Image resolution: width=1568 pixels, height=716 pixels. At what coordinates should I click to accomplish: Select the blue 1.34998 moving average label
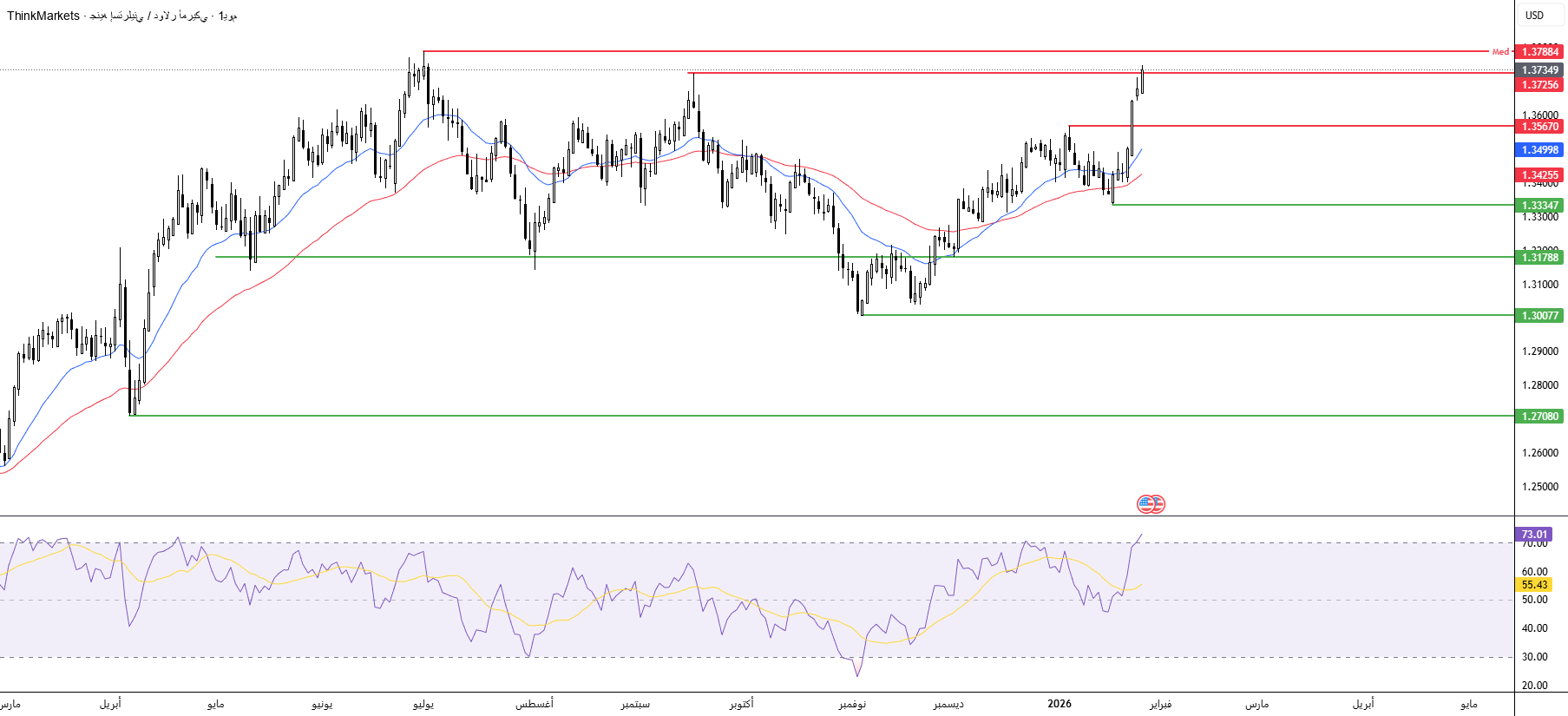1540,150
